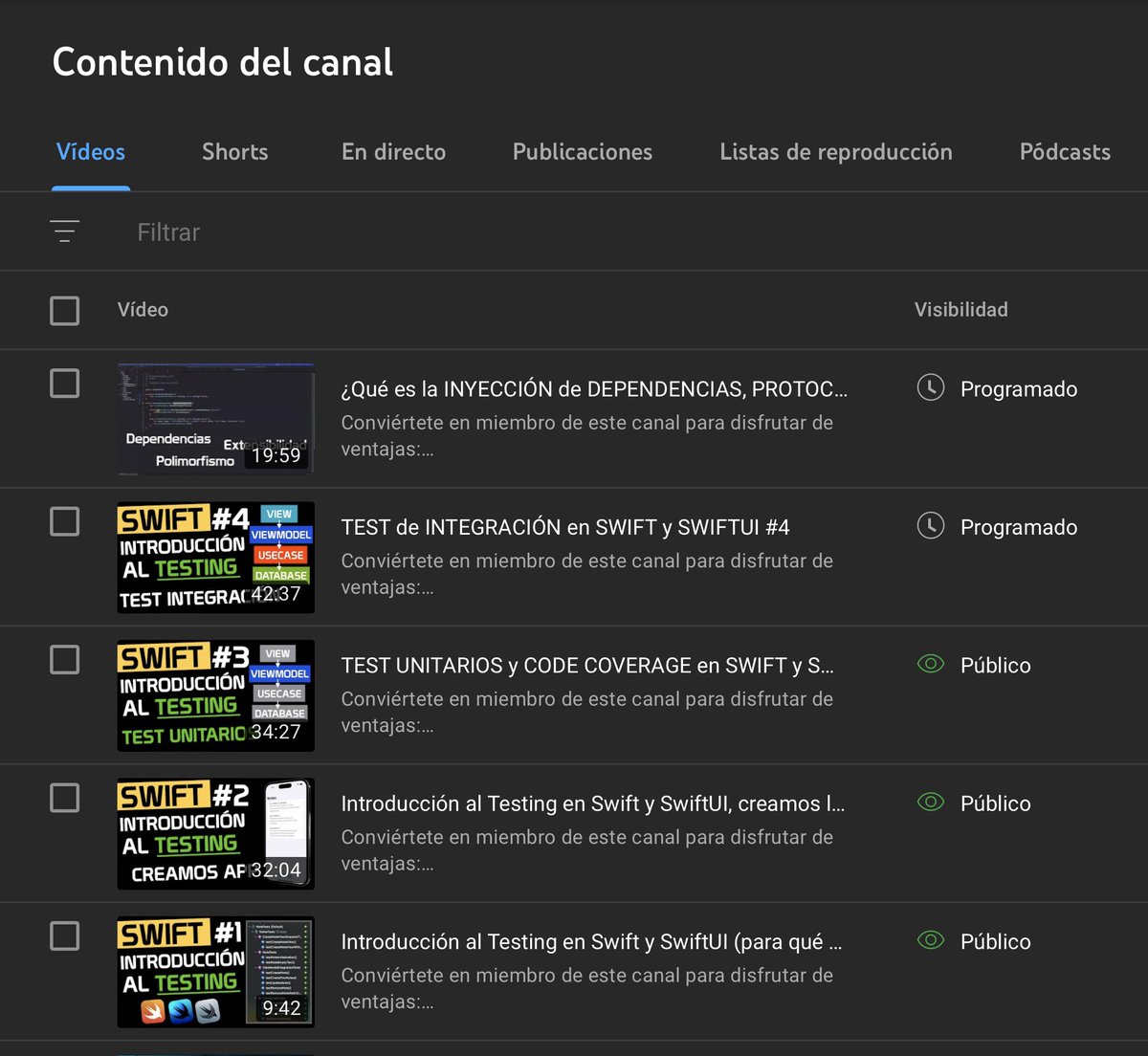This screenshot has height=1056, width=1148.
Task: Switch to the Vídeos tab
Action: coord(91,152)
